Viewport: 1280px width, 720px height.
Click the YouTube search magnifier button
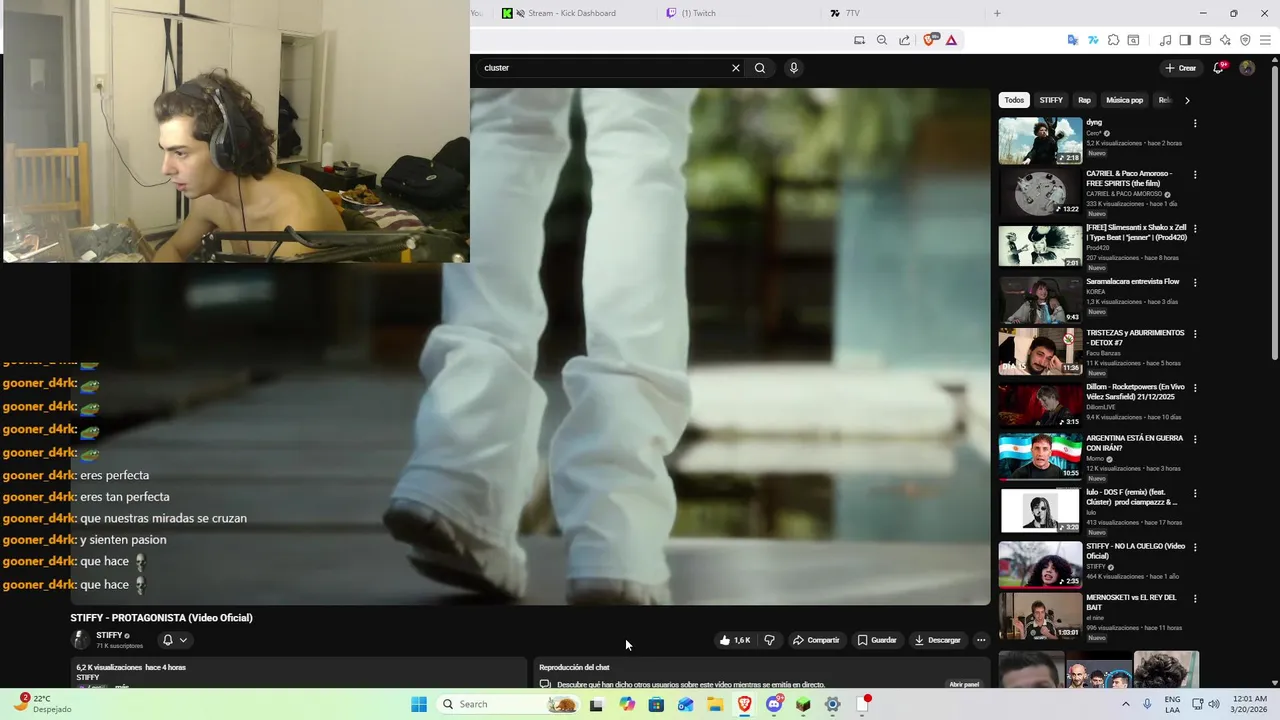click(760, 68)
